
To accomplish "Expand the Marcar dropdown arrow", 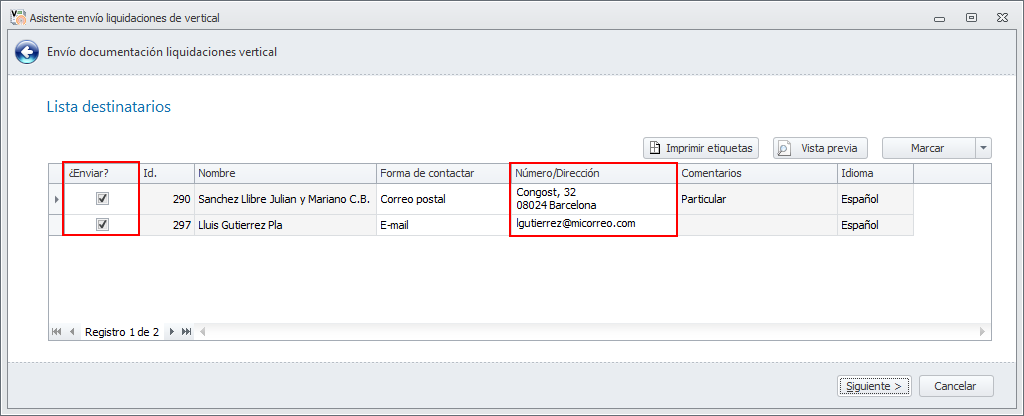I will [x=983, y=148].
